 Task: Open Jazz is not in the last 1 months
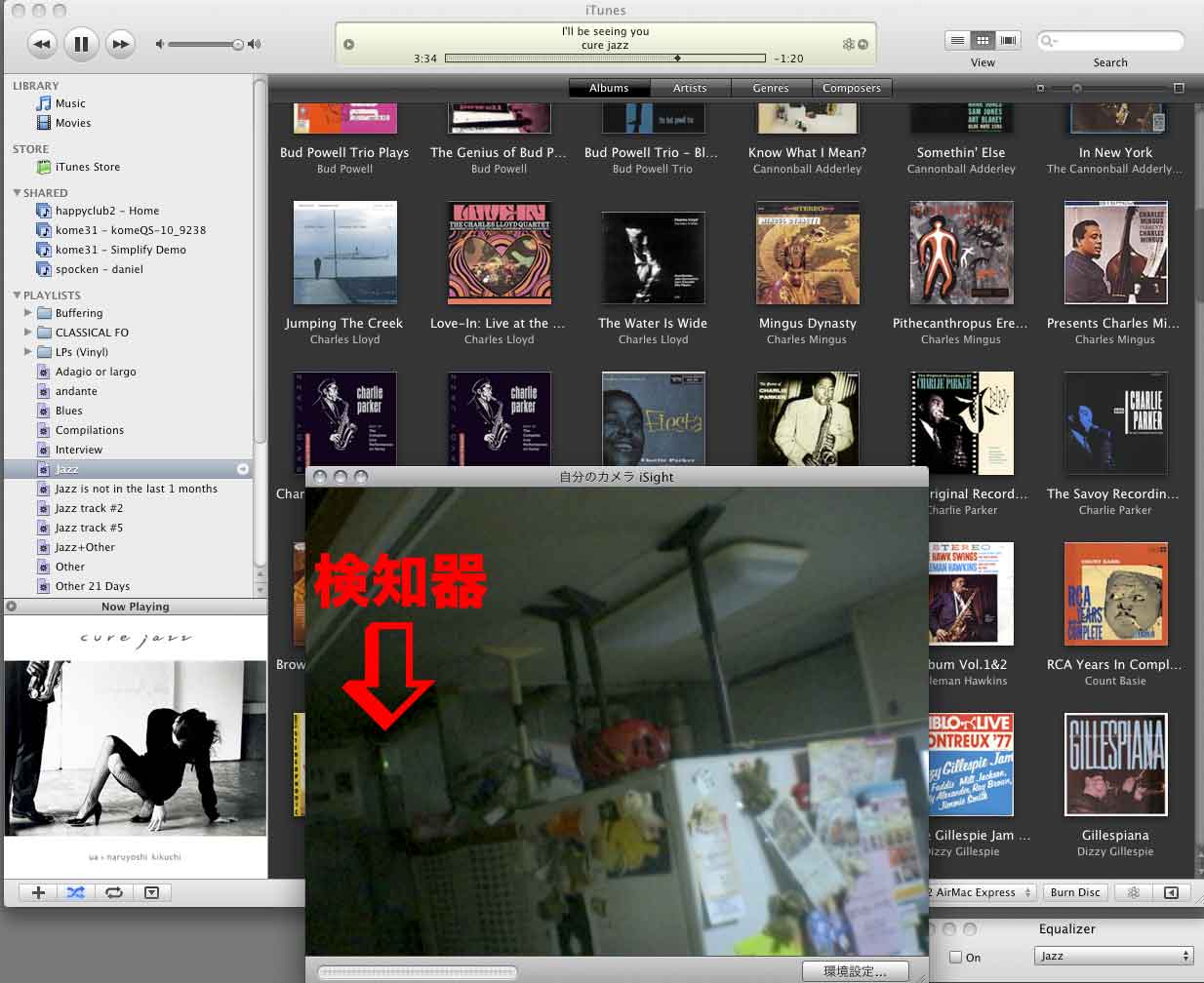point(137,489)
